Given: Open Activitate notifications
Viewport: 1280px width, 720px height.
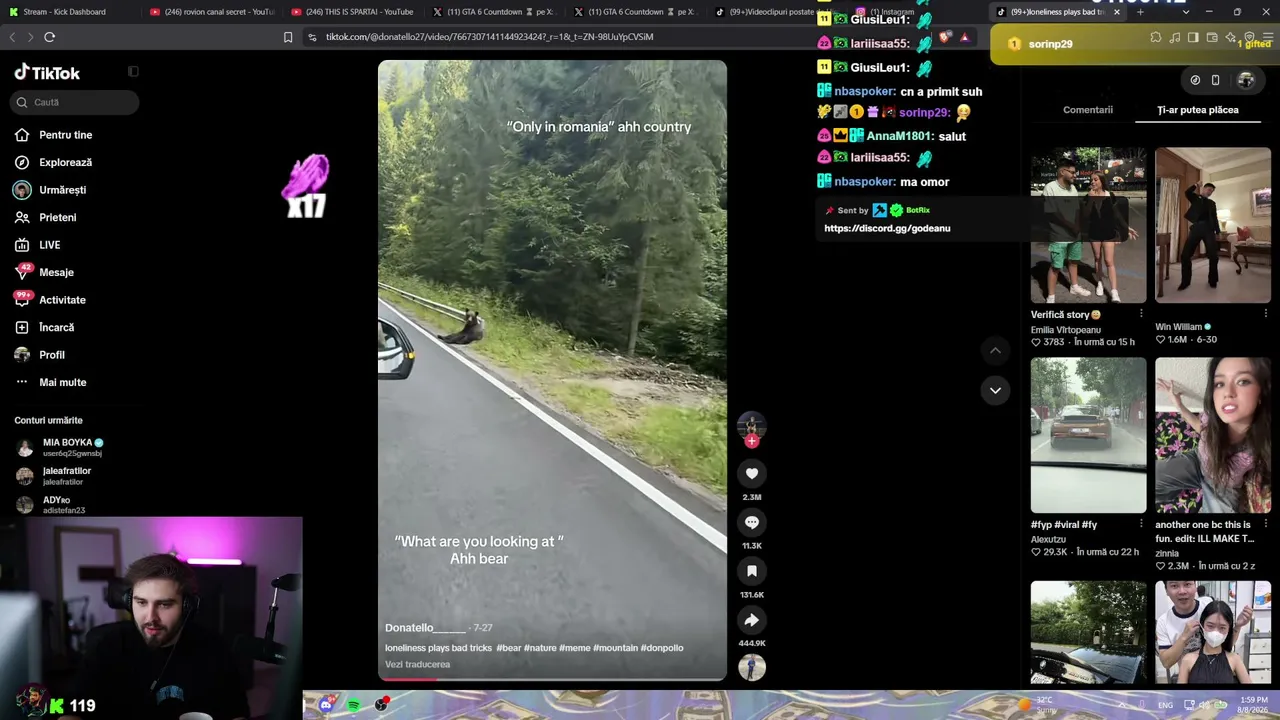Looking at the screenshot, I should (62, 300).
